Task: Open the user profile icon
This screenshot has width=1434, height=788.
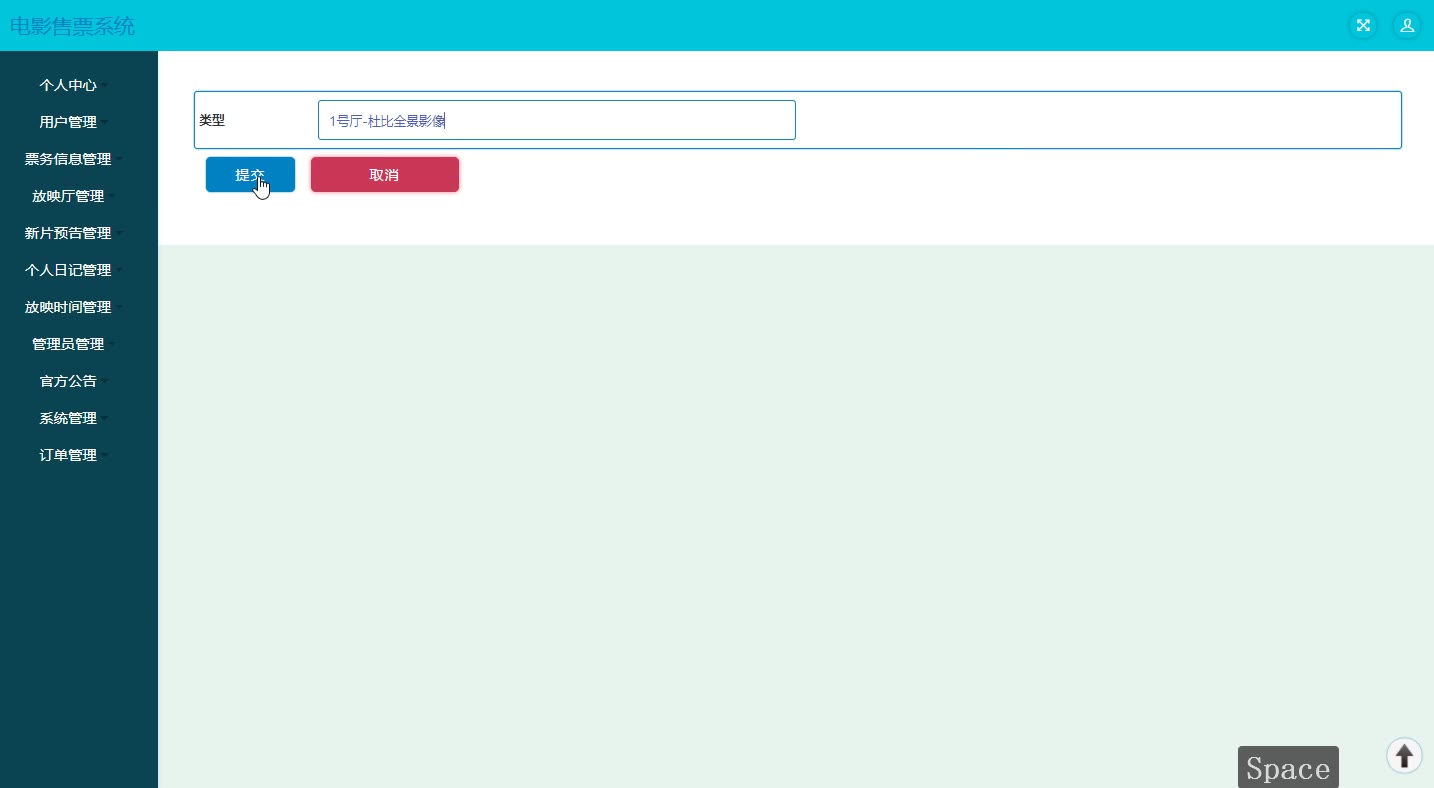Action: click(1407, 25)
